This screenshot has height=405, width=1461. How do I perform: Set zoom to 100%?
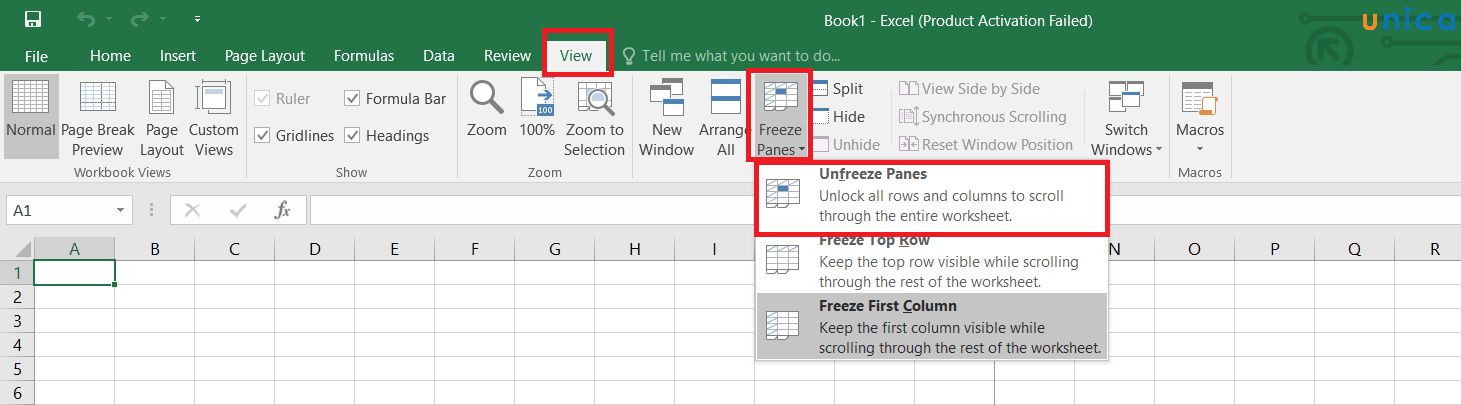(x=537, y=110)
